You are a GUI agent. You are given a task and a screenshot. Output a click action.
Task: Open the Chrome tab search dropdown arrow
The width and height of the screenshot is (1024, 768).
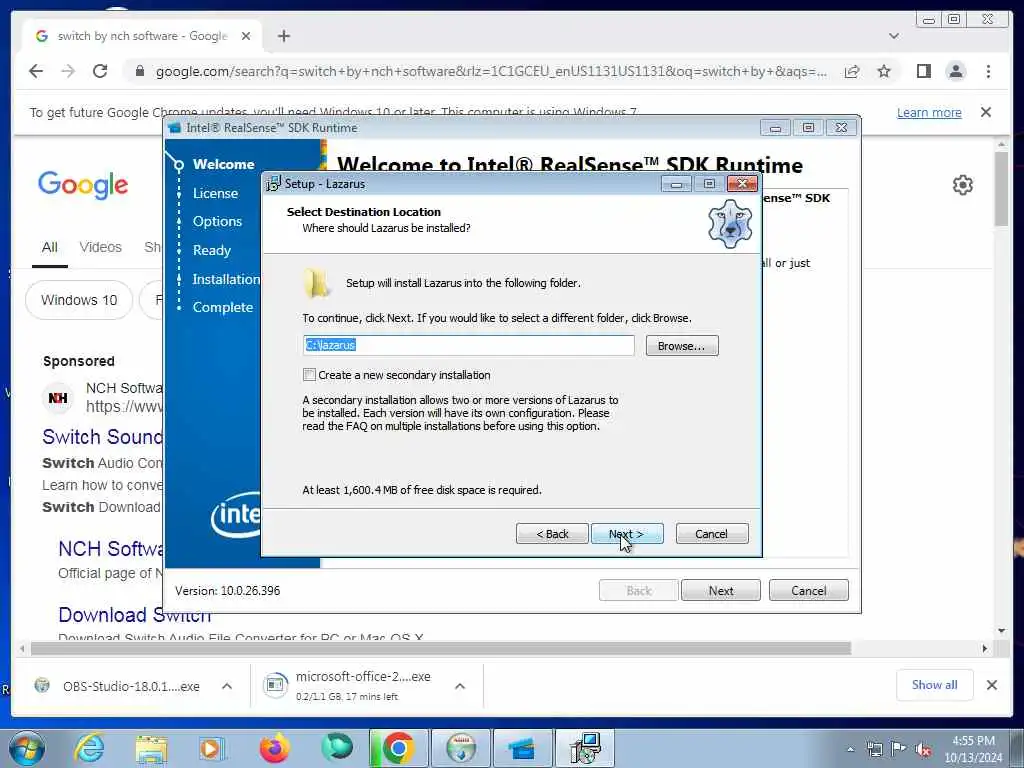[894, 36]
